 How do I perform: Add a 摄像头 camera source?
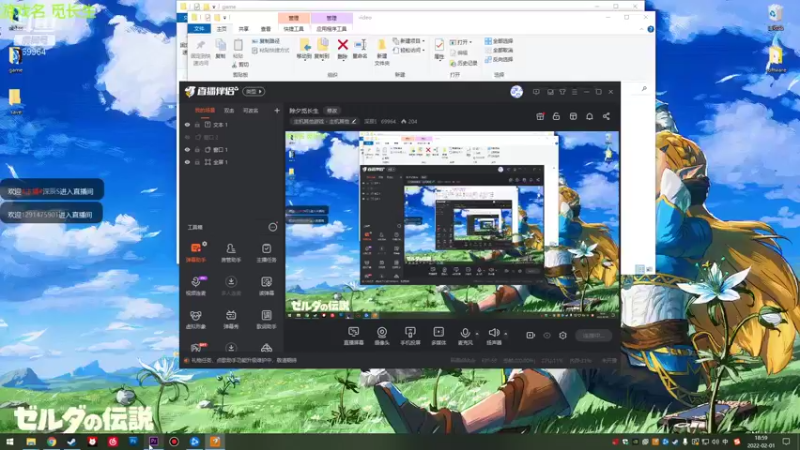tap(382, 336)
